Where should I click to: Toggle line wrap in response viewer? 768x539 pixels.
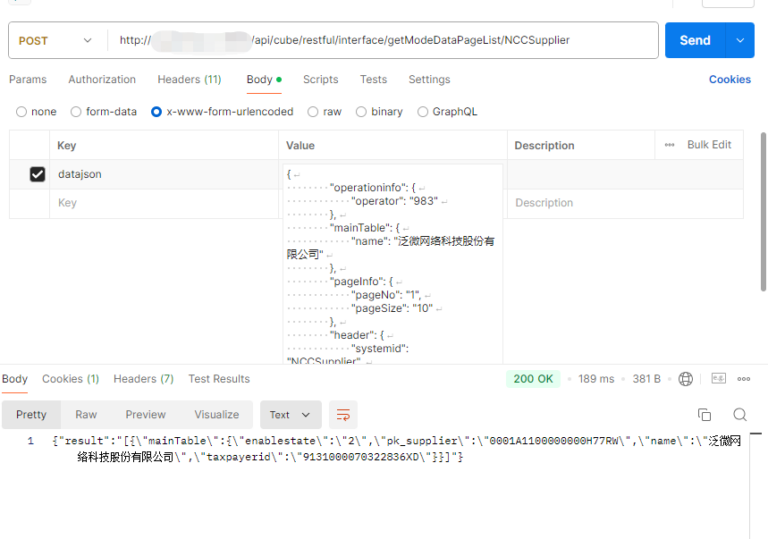[343, 414]
